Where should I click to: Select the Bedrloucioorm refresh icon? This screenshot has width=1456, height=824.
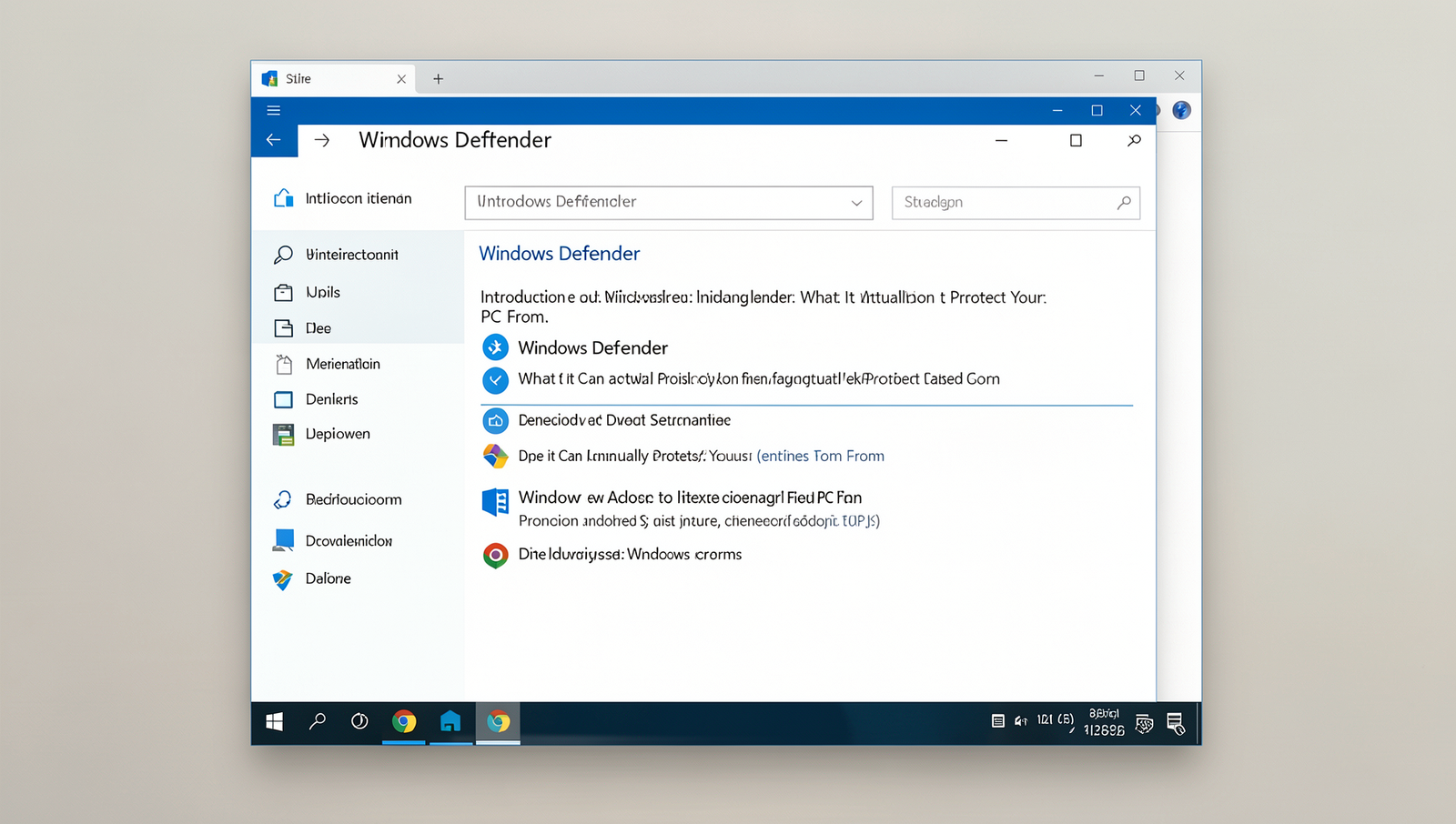click(x=283, y=499)
